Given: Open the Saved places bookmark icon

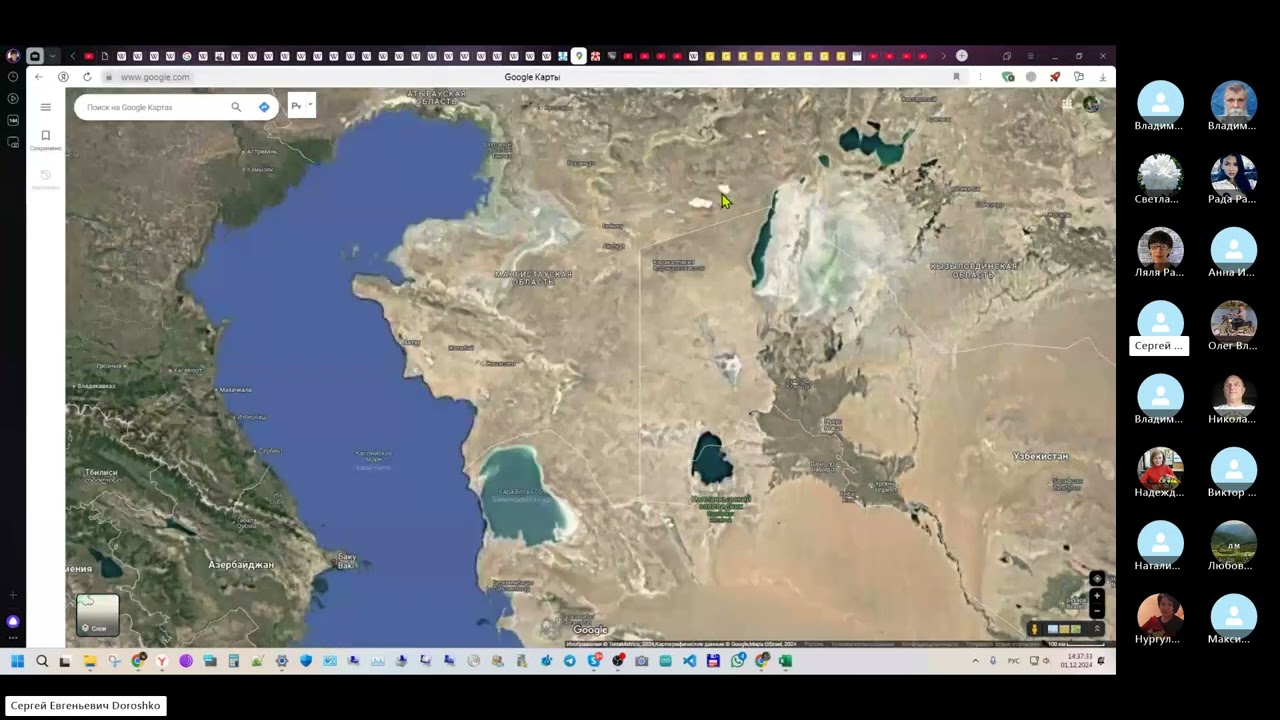Looking at the screenshot, I should click(45, 136).
